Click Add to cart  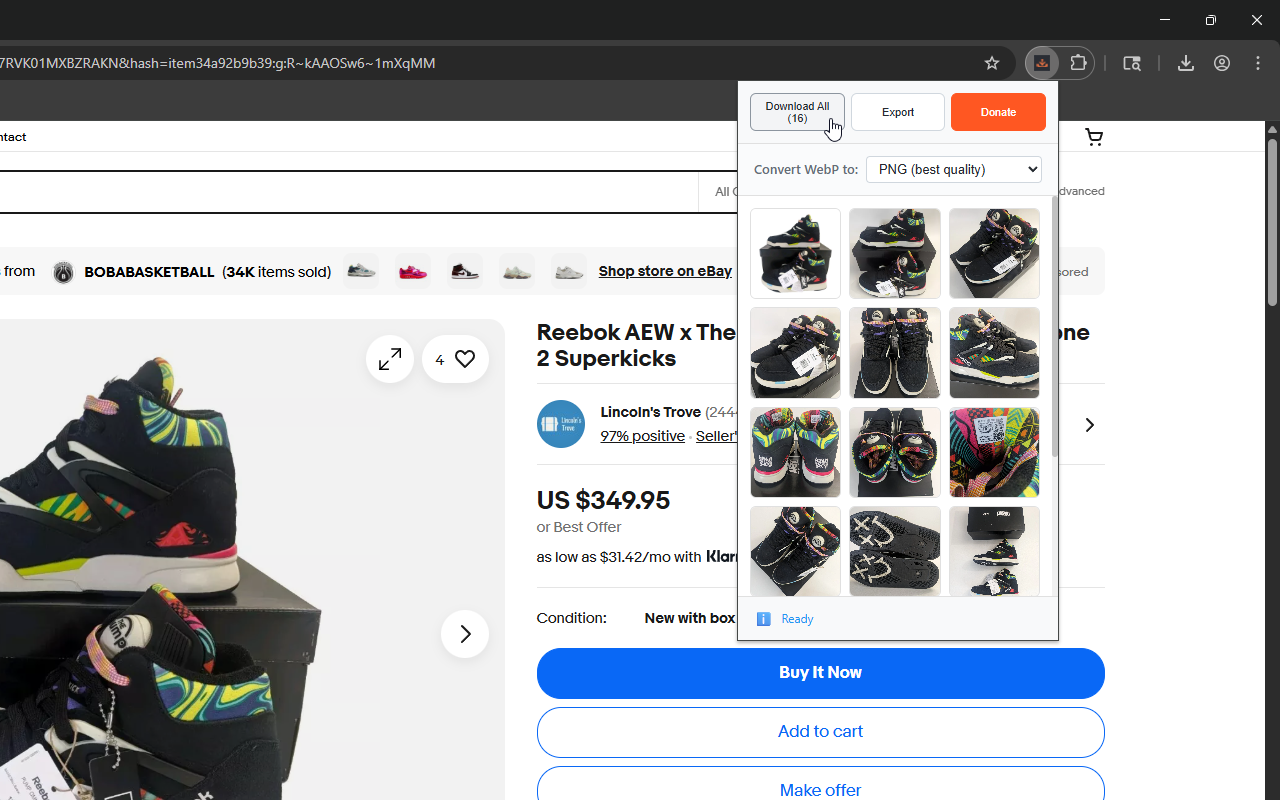[821, 732]
